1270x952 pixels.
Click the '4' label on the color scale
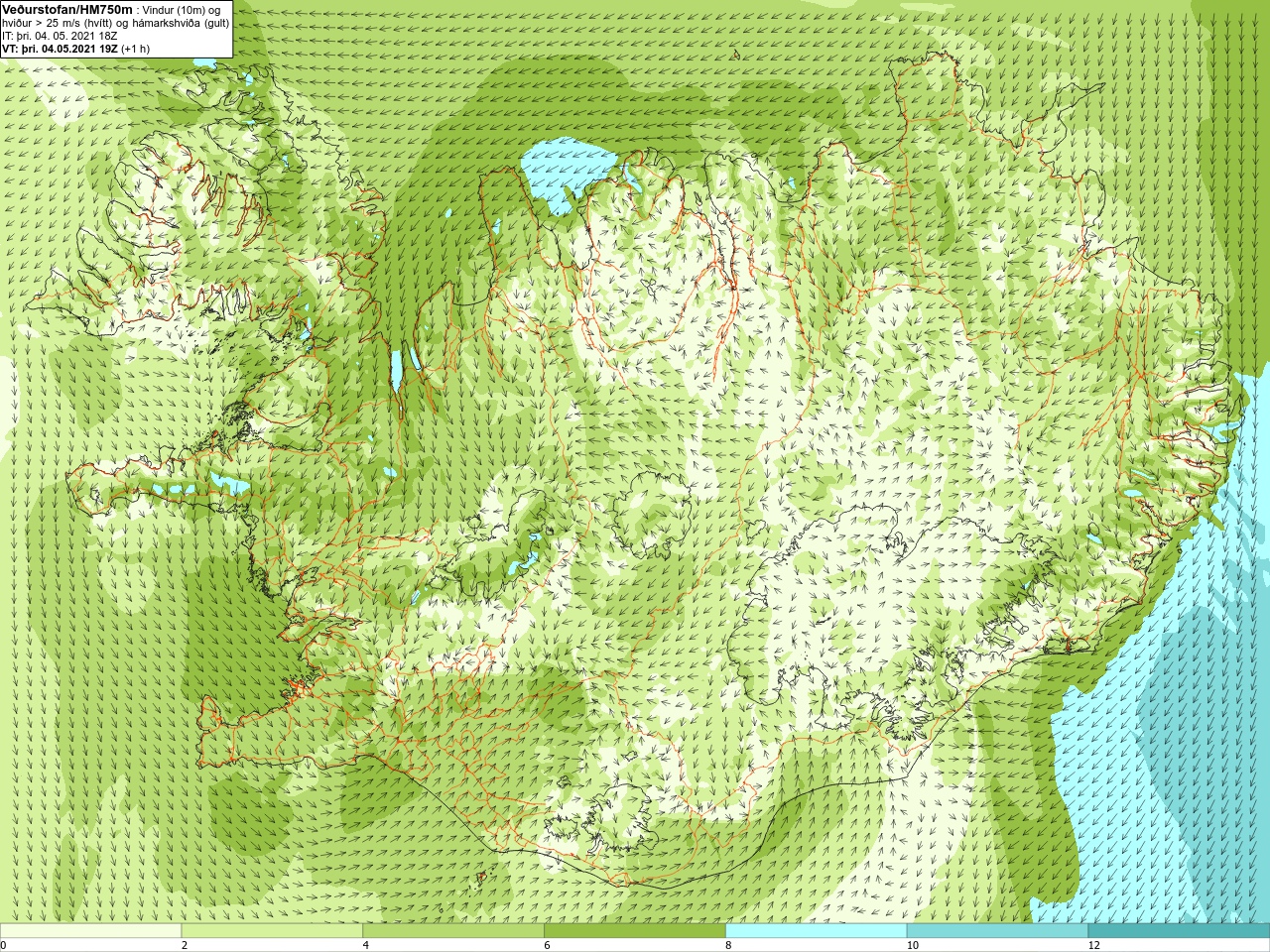366,945
